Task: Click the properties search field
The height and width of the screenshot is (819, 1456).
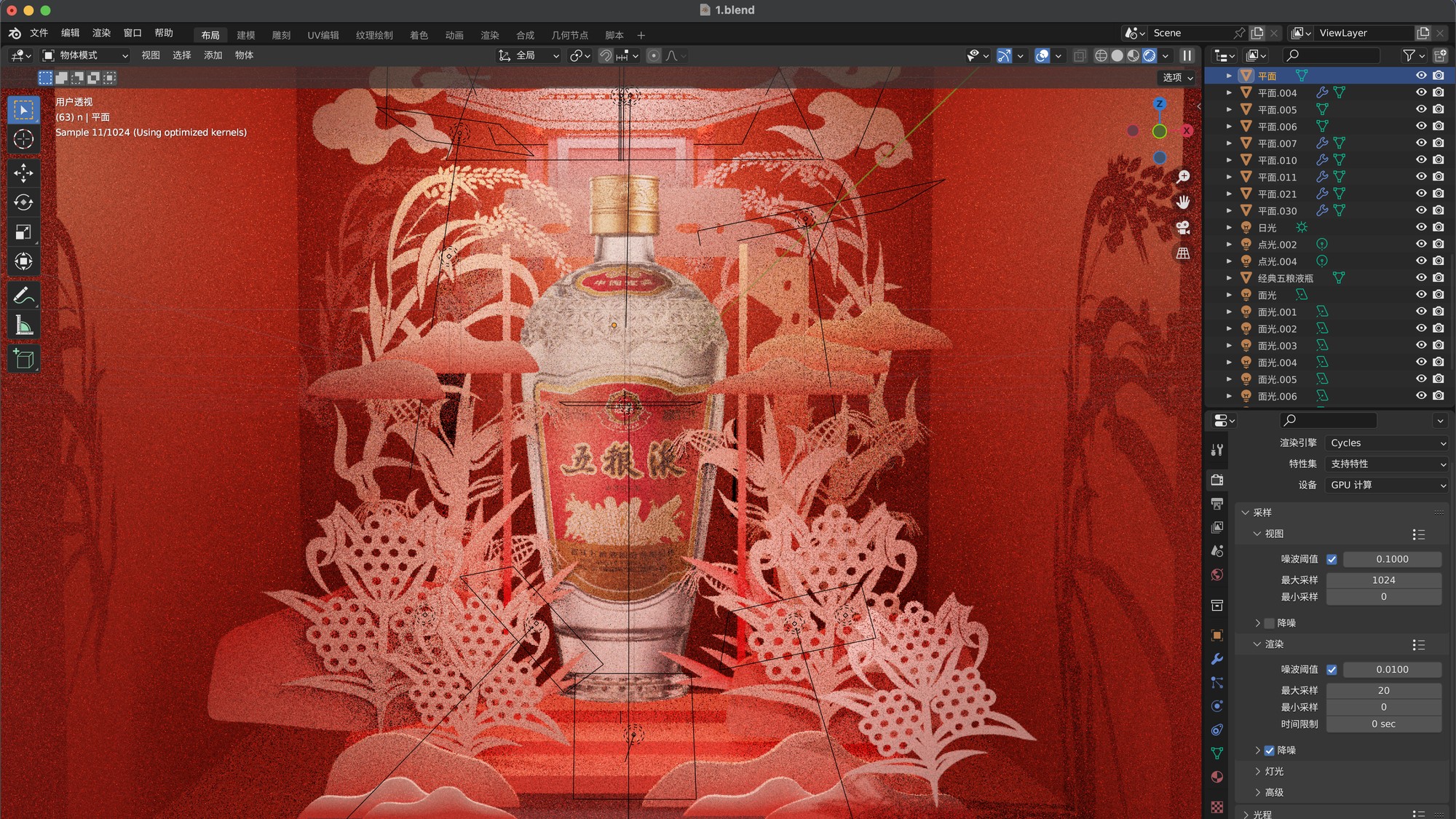Action: pos(1329,420)
